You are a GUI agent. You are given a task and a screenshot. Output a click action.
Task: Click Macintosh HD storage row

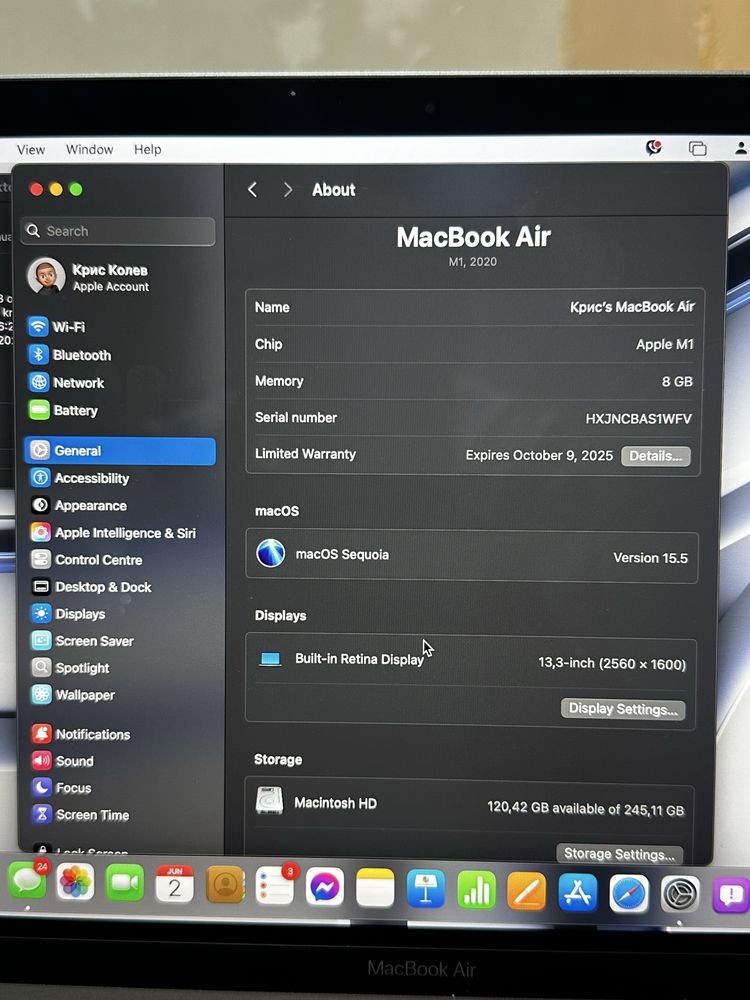click(469, 805)
